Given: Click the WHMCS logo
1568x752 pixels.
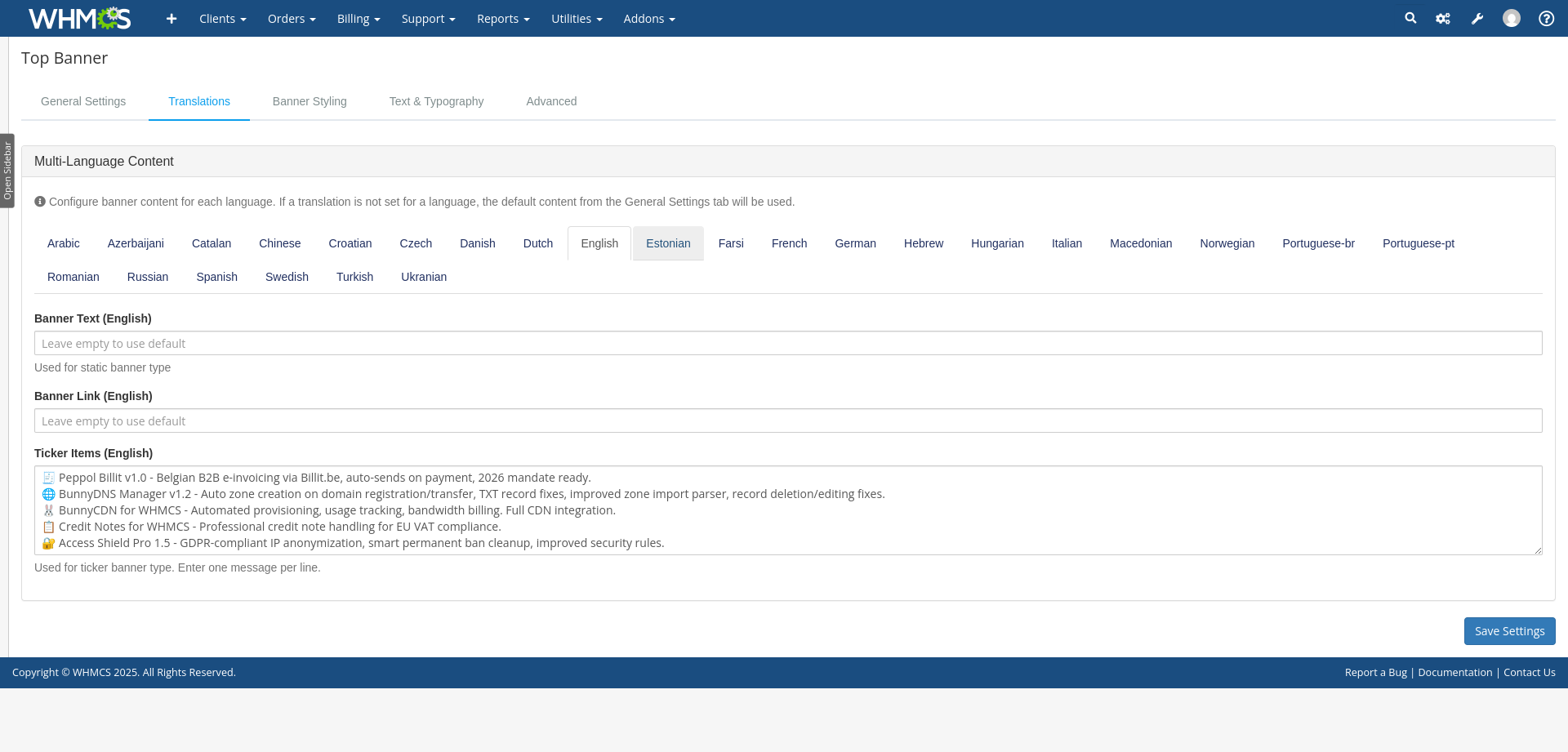Looking at the screenshot, I should click(x=79, y=18).
